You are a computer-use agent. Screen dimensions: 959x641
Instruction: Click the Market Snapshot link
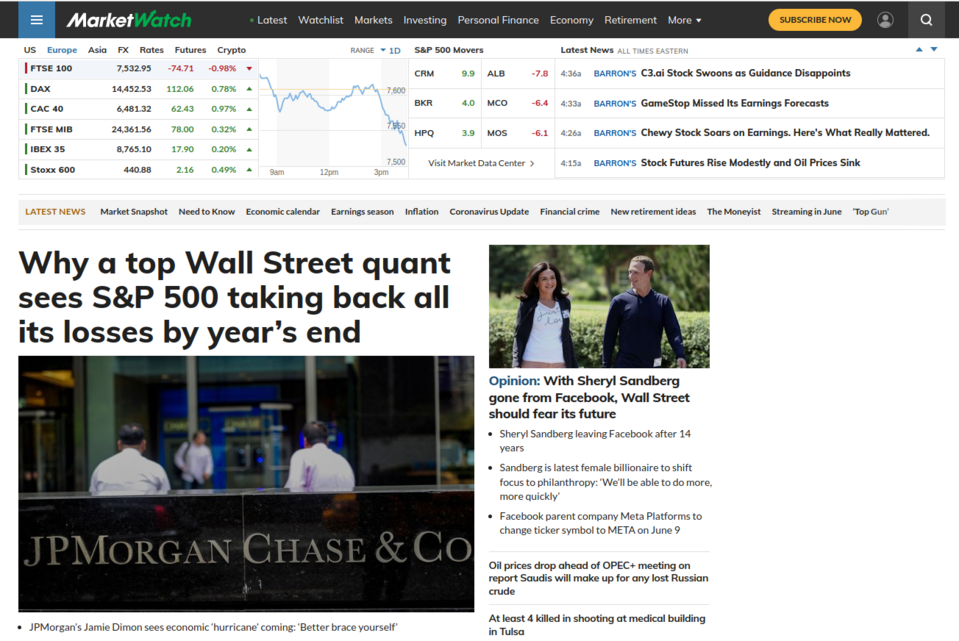[x=133, y=212]
